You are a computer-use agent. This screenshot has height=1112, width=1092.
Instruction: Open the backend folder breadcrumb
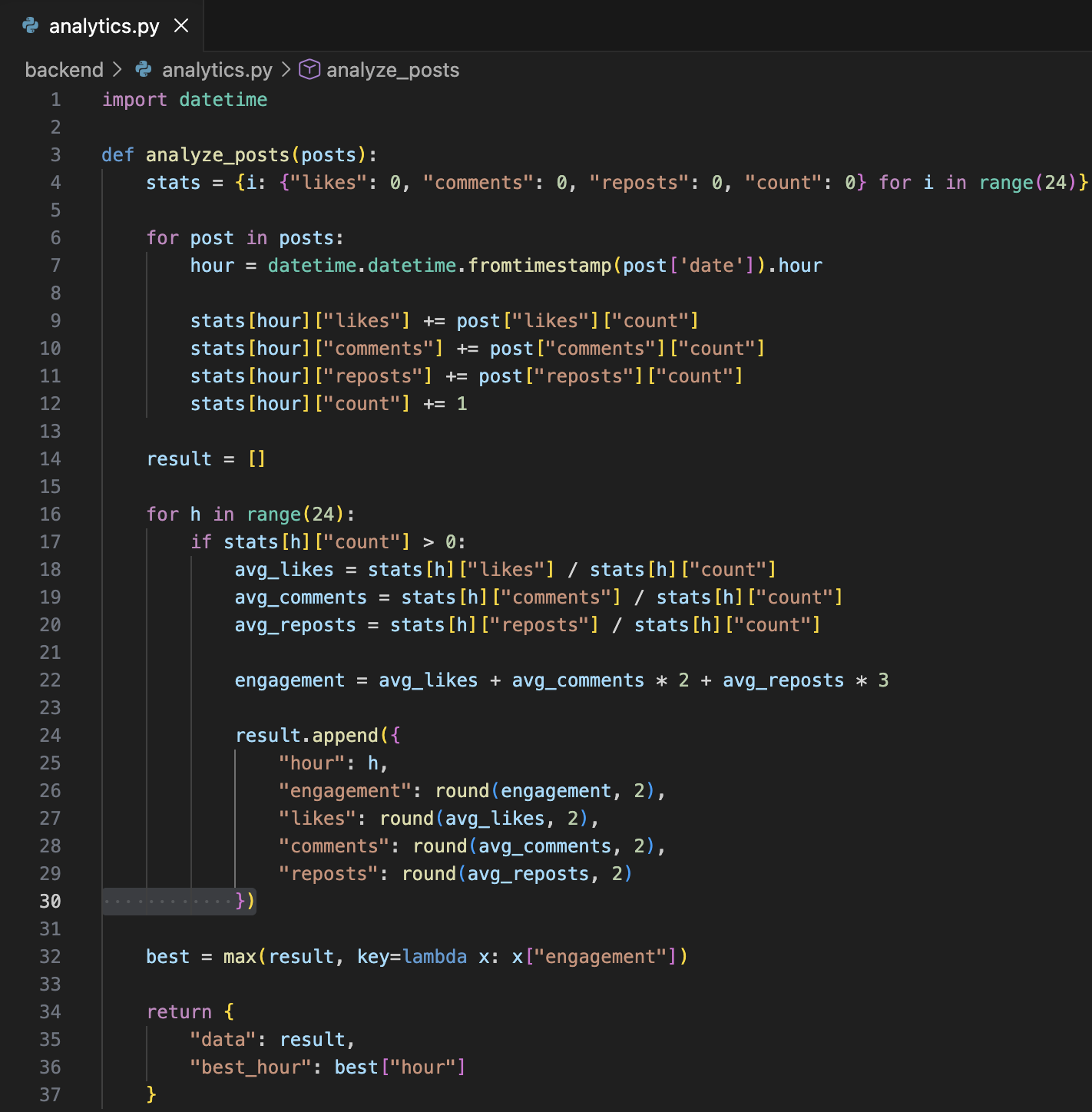pyautogui.click(x=64, y=70)
